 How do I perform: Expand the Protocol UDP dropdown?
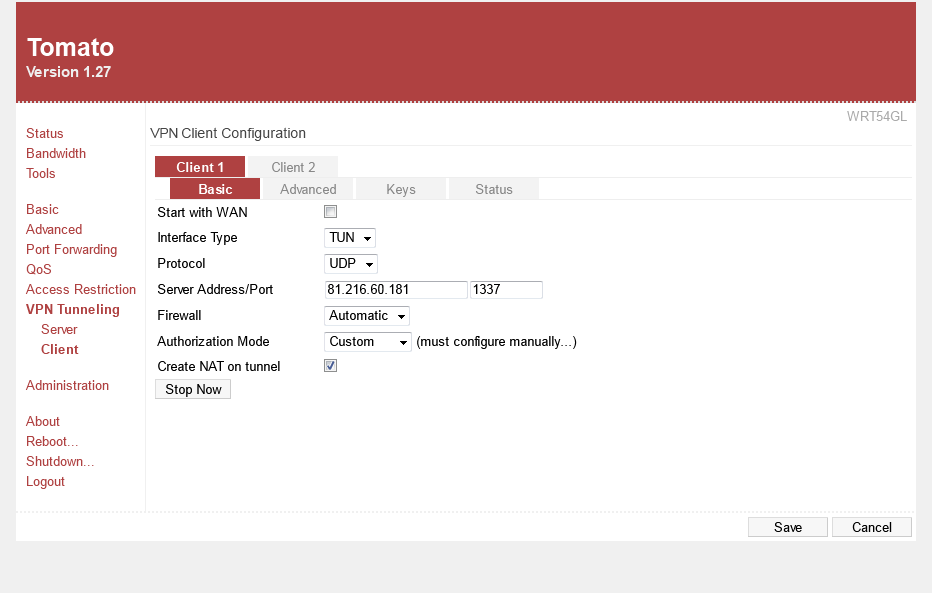pyautogui.click(x=351, y=264)
